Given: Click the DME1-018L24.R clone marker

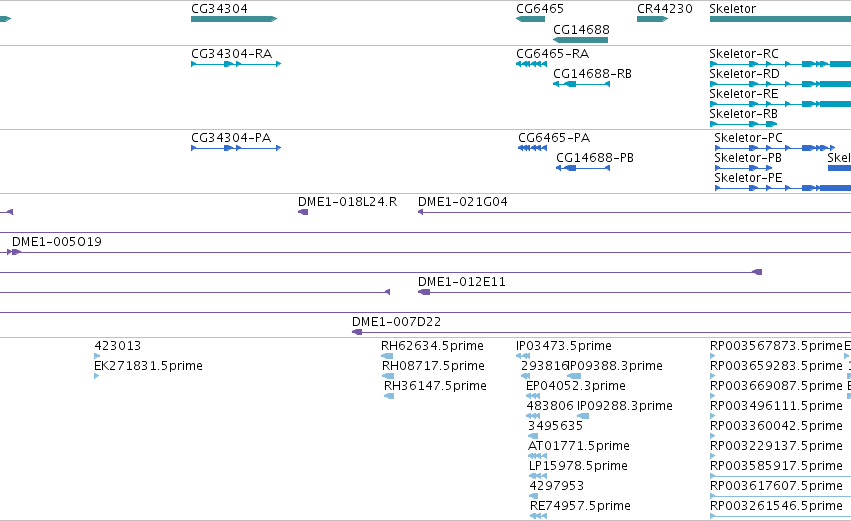Looking at the screenshot, I should click(303, 212).
